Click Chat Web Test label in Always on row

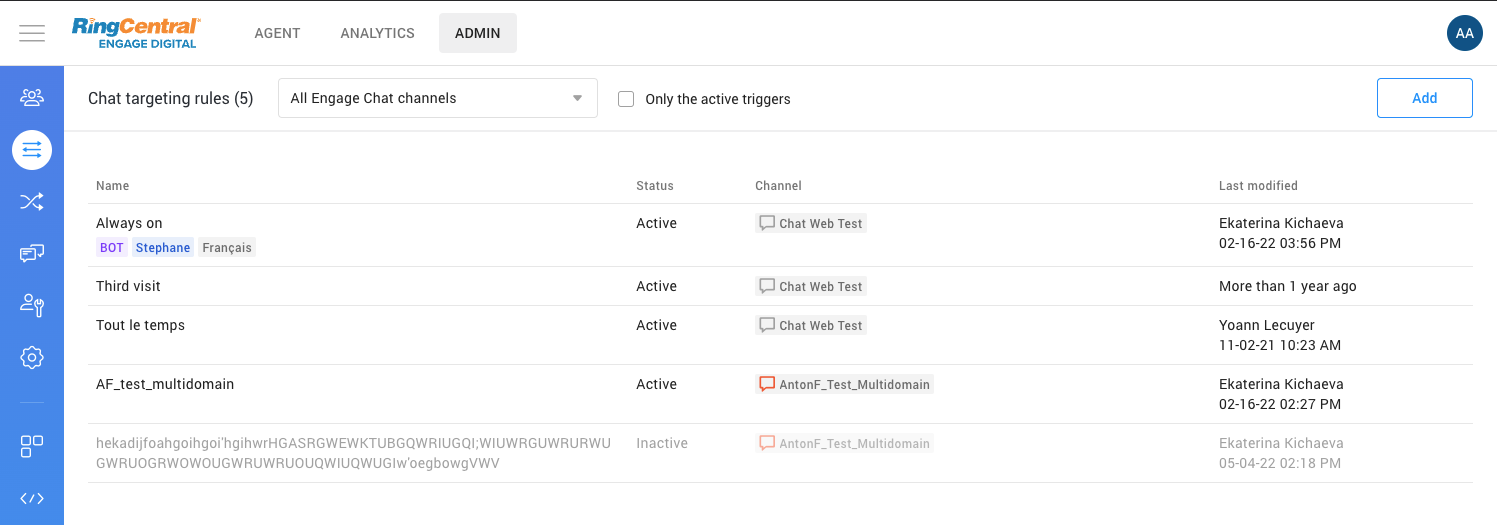pyautogui.click(x=821, y=223)
